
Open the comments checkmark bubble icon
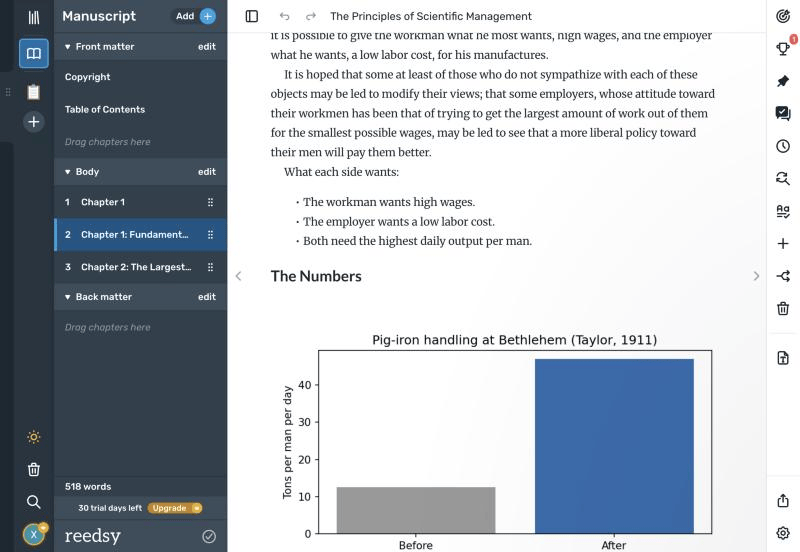783,113
